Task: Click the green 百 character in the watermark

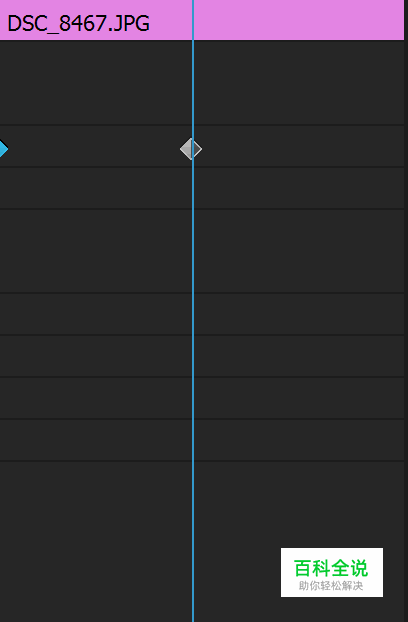Action: (303, 568)
